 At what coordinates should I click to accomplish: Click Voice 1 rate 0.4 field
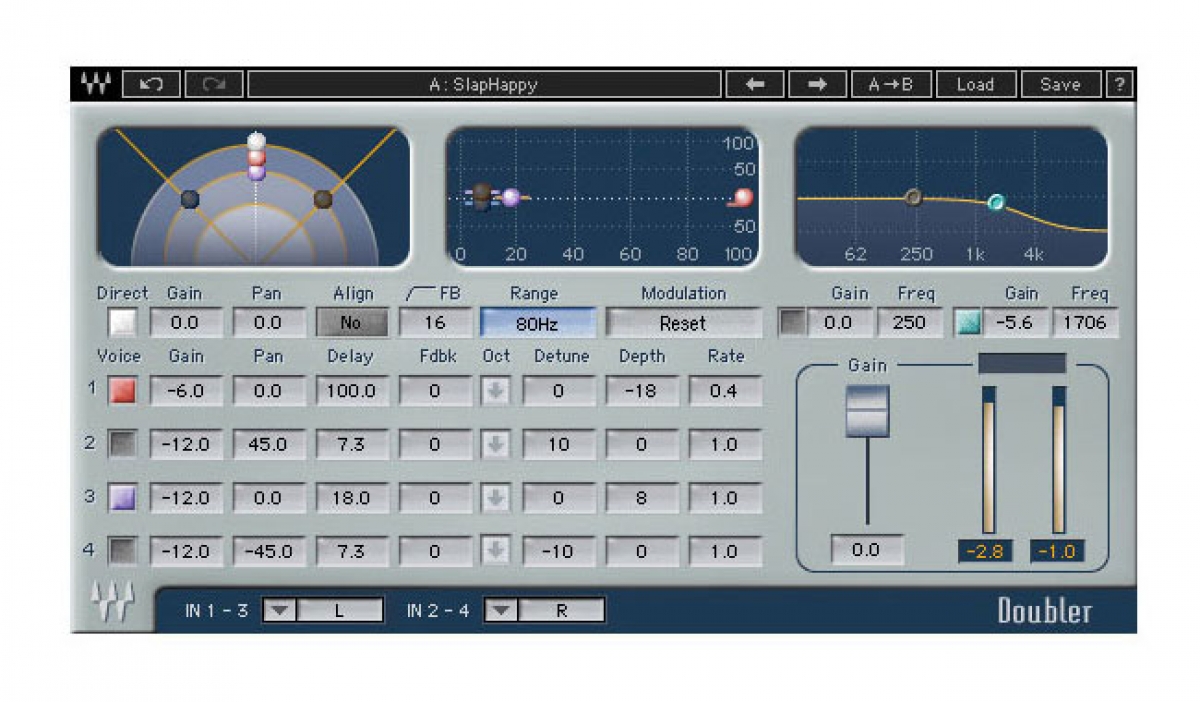725,391
